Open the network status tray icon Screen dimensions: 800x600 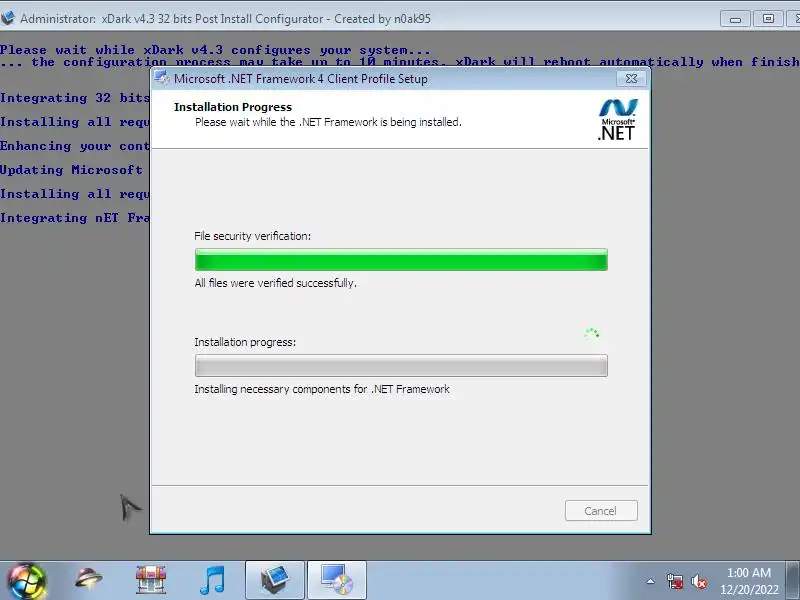tap(674, 581)
